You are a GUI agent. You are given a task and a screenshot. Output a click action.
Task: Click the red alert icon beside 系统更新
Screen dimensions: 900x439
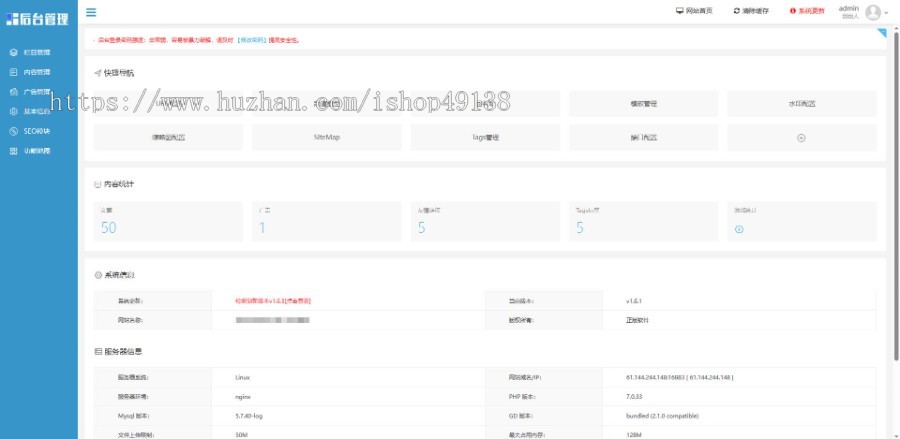tap(793, 11)
